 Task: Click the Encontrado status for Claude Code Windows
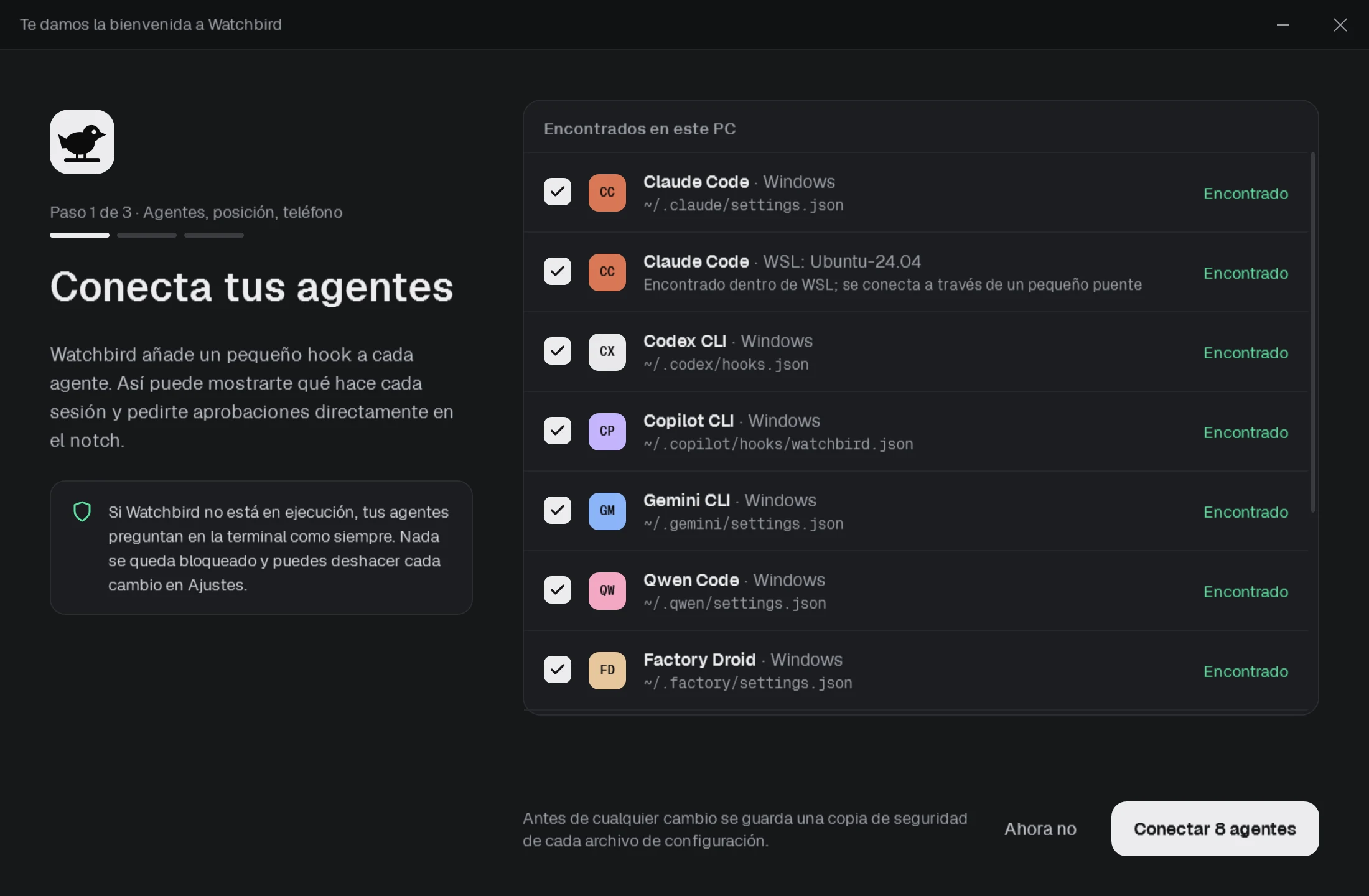(x=1246, y=194)
